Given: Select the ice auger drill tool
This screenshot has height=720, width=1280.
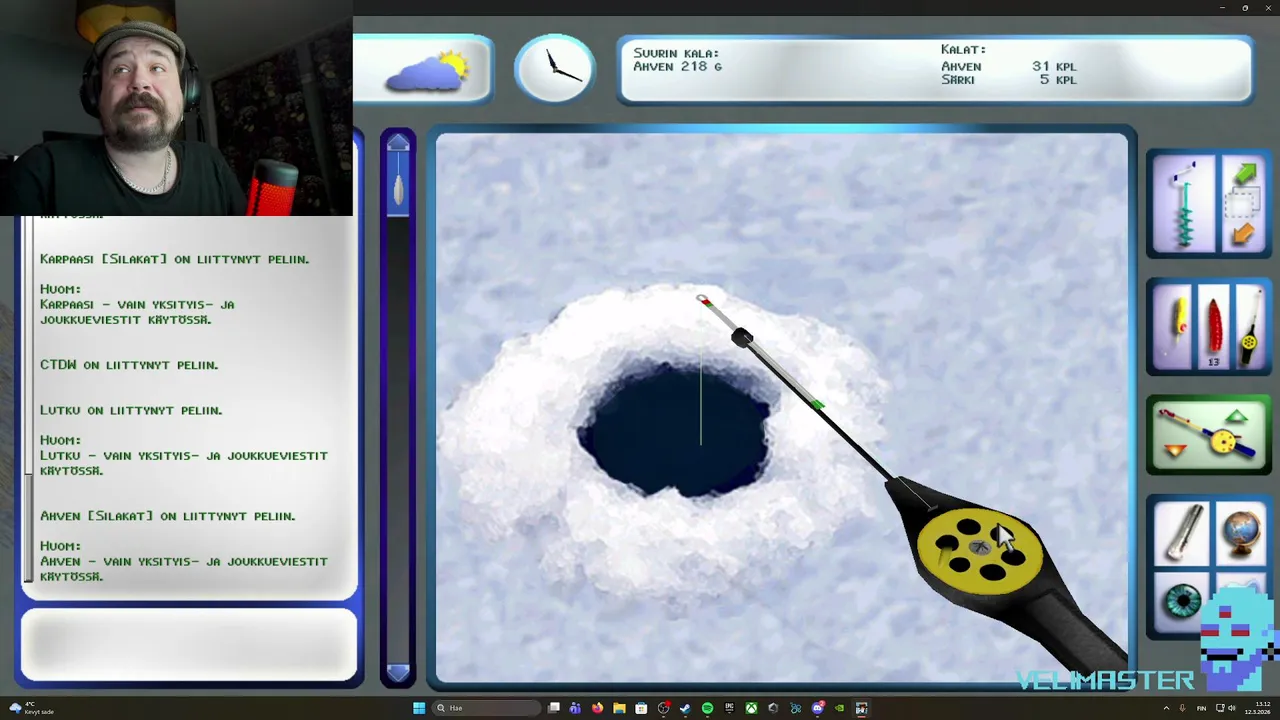Looking at the screenshot, I should 1185,205.
